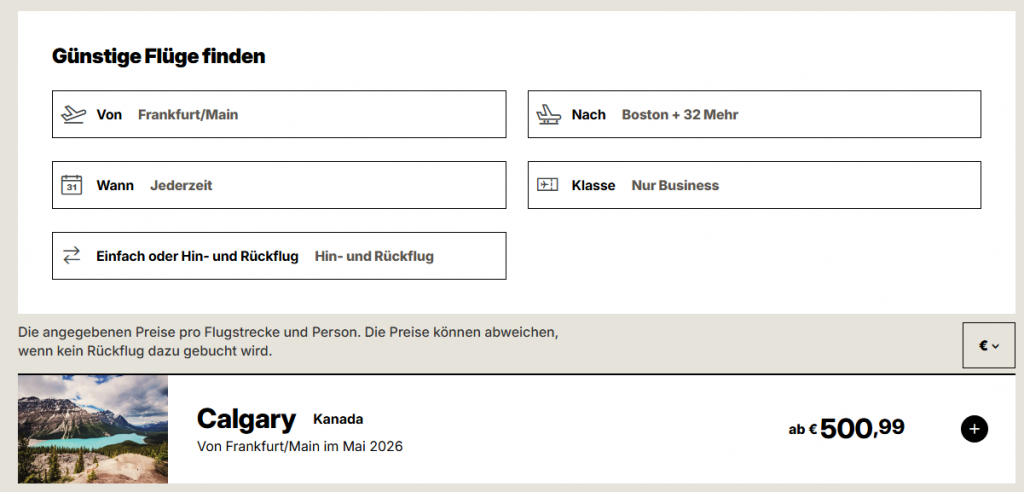Click the euro symbol in currency selector
The image size is (1024, 492).
click(983, 346)
